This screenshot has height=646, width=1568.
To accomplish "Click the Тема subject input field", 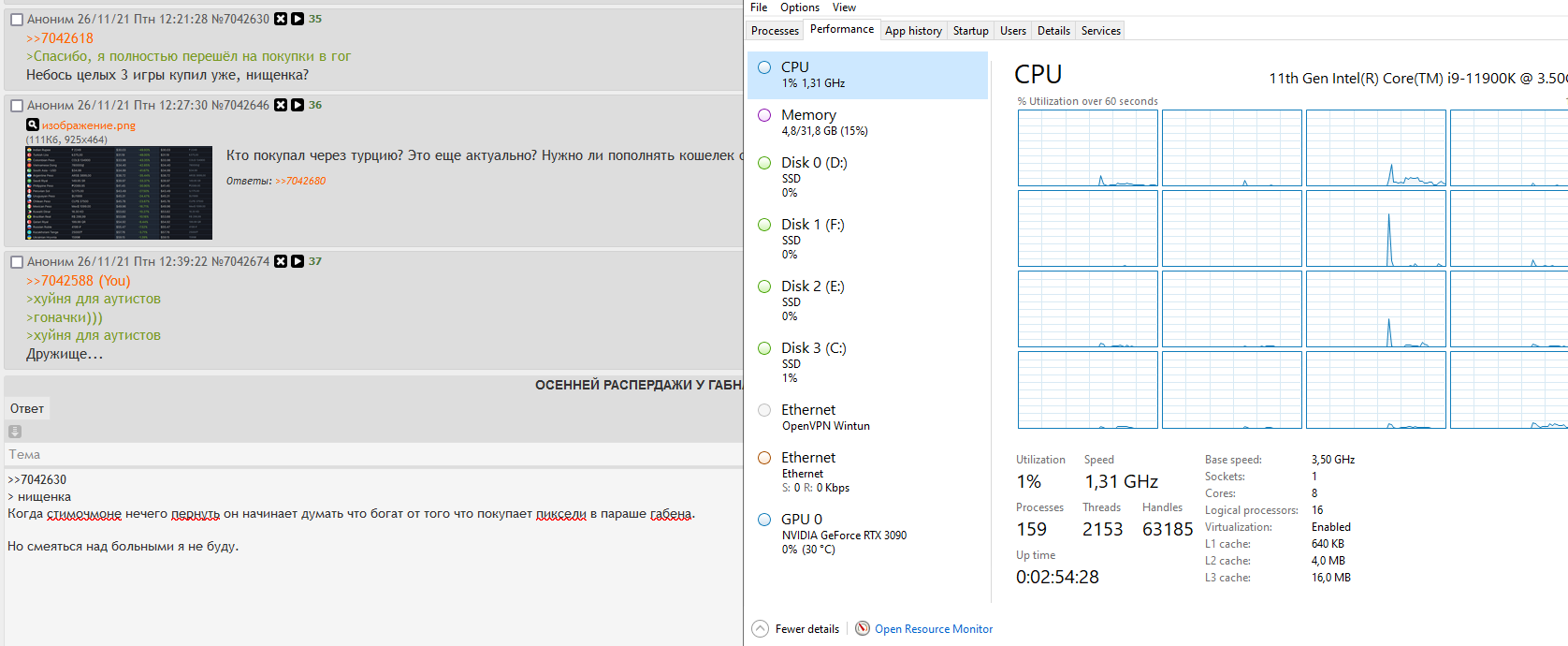I will [x=374, y=454].
